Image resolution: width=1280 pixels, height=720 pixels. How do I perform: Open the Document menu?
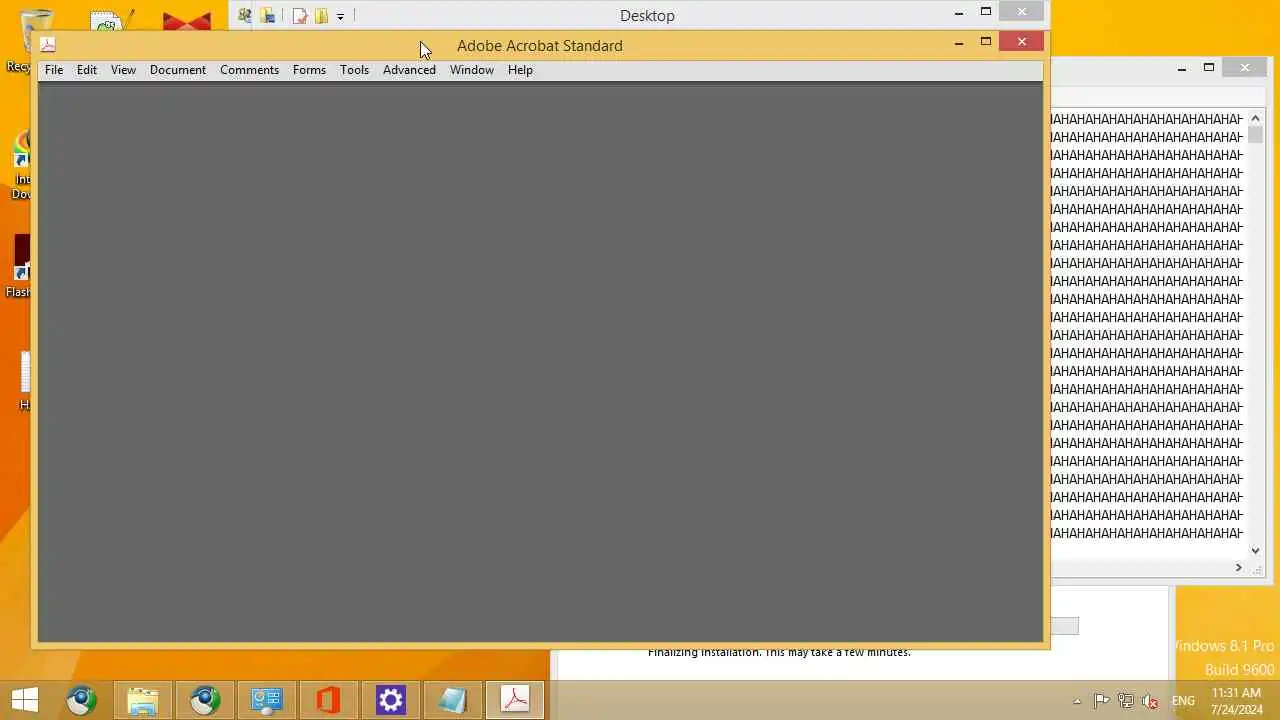(x=178, y=70)
